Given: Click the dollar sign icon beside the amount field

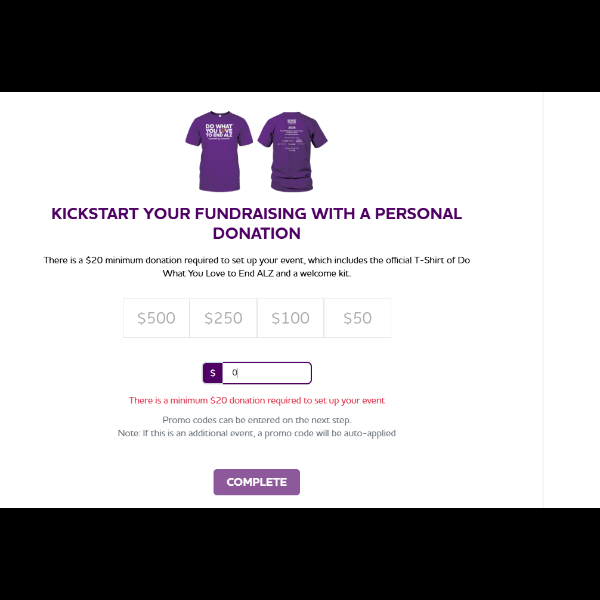Looking at the screenshot, I should pyautogui.click(x=212, y=373).
